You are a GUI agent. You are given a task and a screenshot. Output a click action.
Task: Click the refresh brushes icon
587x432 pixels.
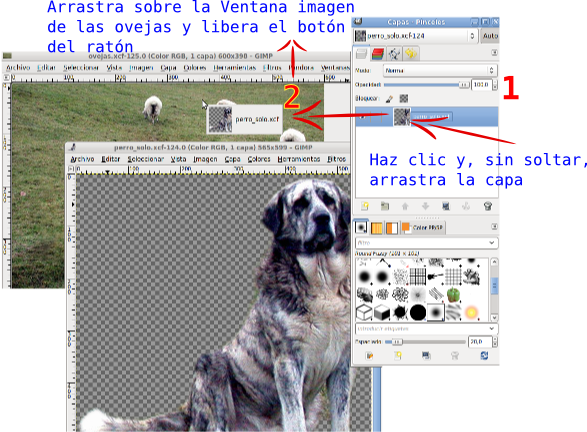pos(484,355)
